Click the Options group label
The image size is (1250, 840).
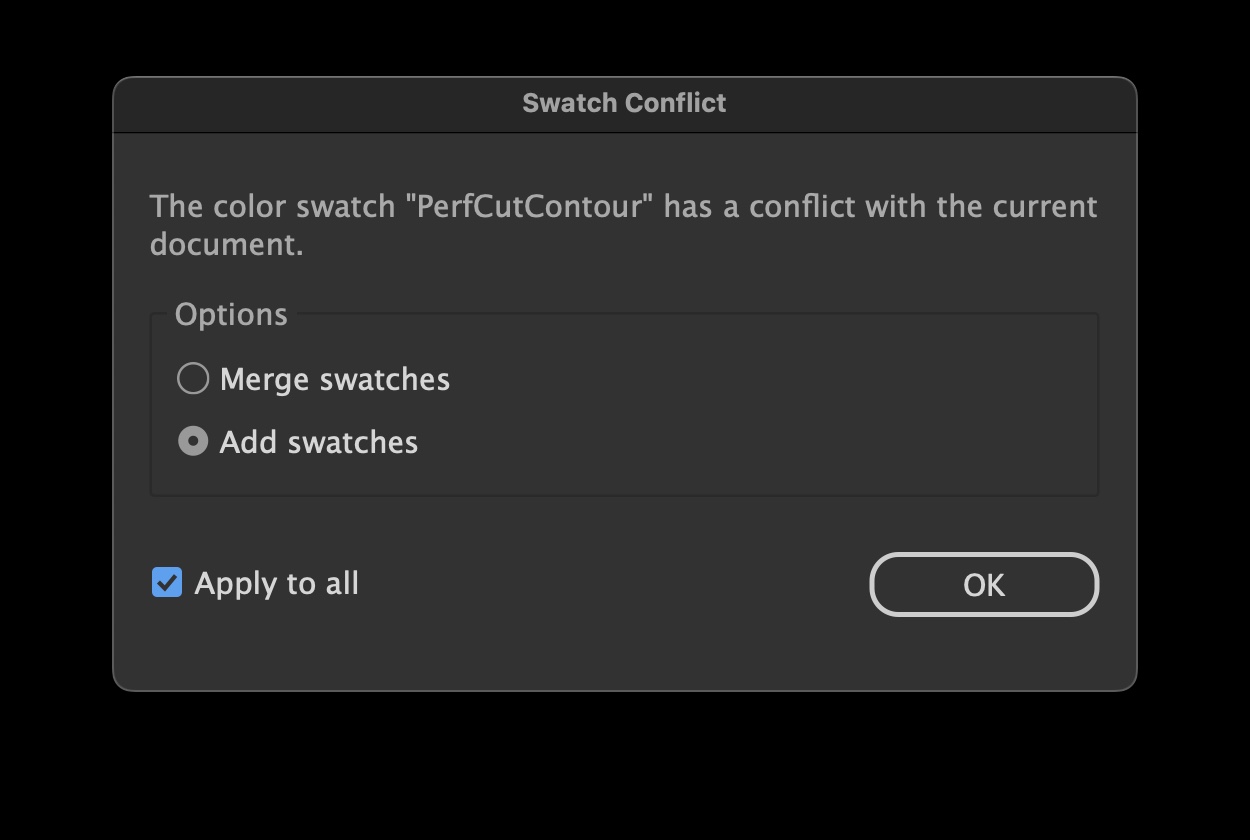click(x=231, y=314)
